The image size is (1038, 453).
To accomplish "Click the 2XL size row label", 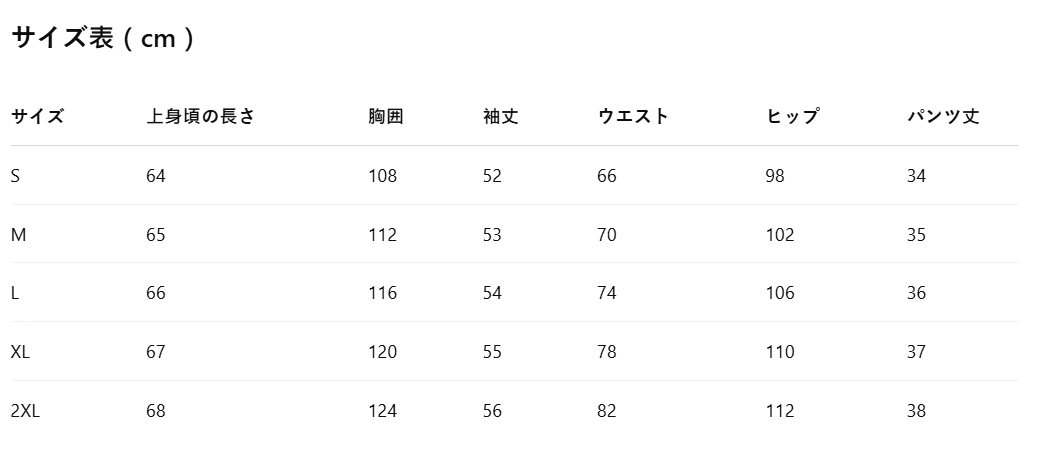I will 25,411.
